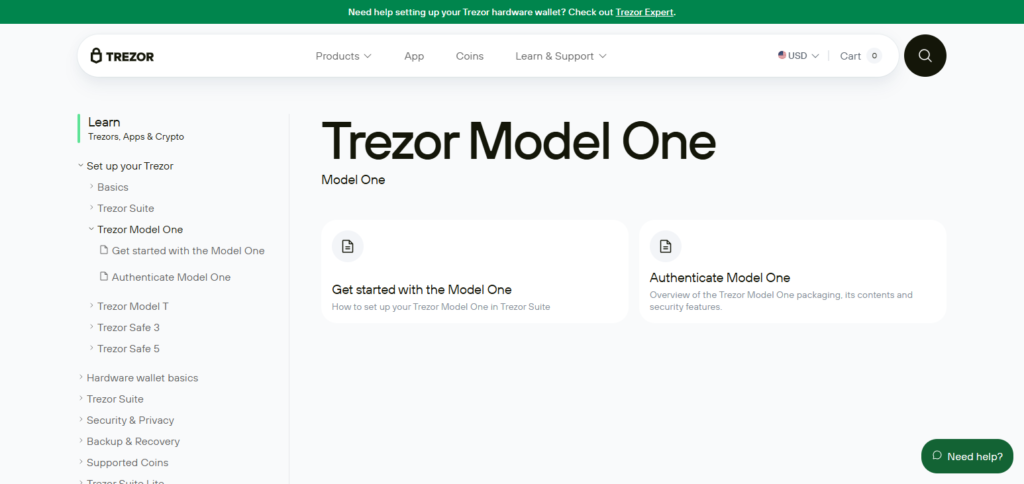Click 'Overview of the Trezor Model One packaging' description

[781, 300]
